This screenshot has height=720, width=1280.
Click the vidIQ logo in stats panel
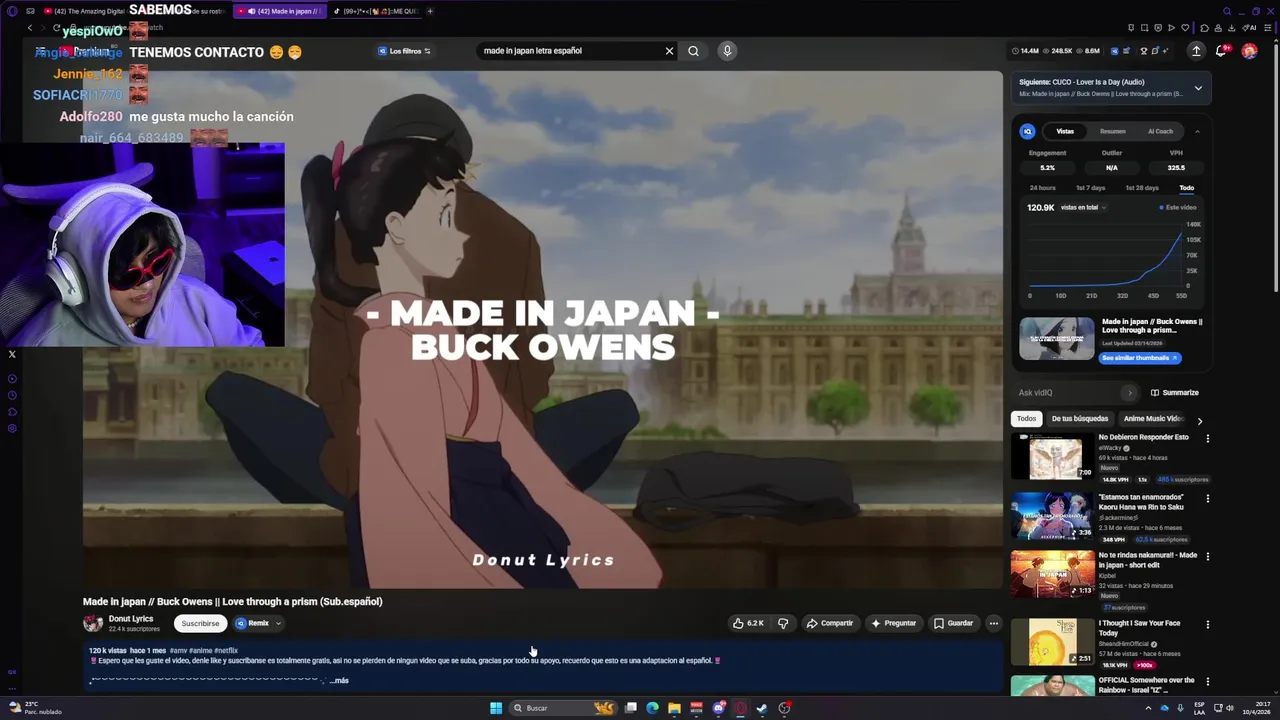[1027, 131]
